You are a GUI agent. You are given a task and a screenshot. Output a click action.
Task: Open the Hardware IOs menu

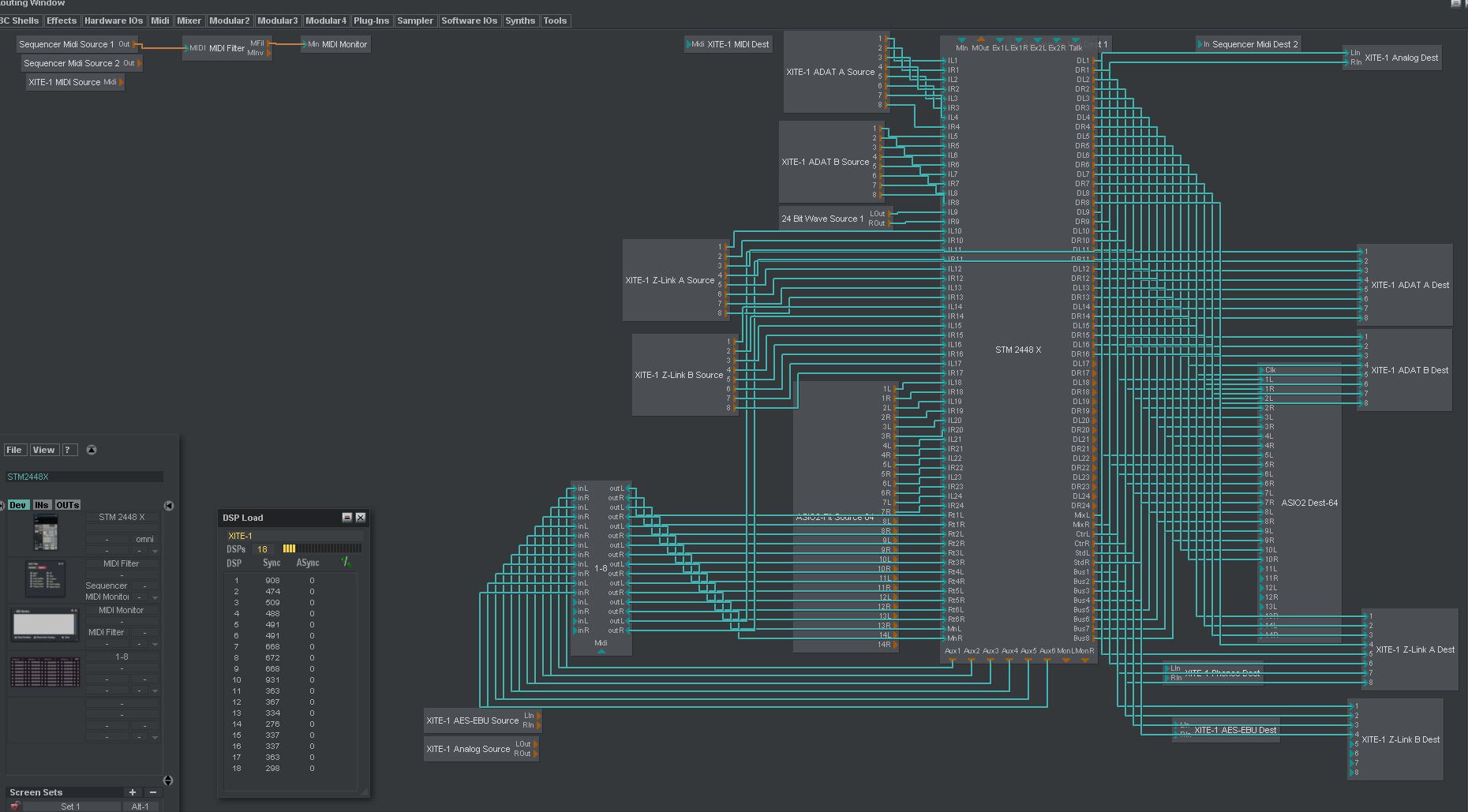[114, 21]
